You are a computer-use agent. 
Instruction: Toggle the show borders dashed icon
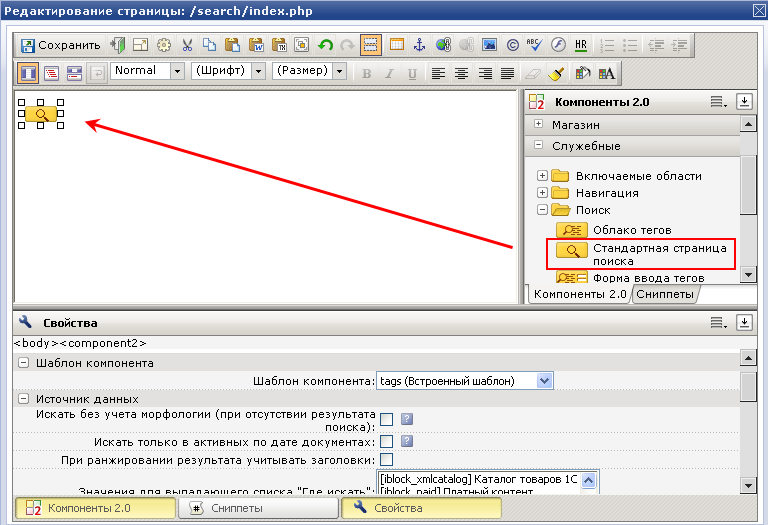371,45
